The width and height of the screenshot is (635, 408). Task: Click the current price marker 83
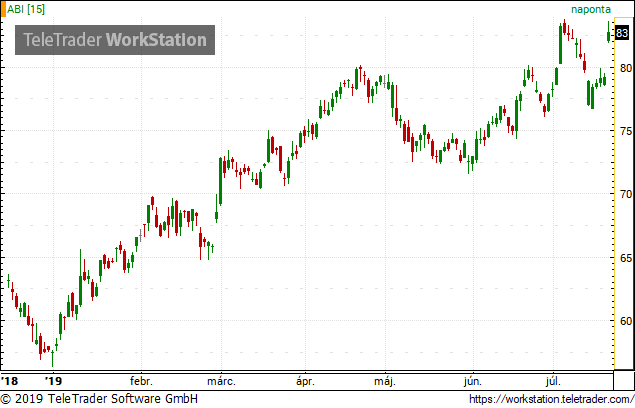(622, 32)
